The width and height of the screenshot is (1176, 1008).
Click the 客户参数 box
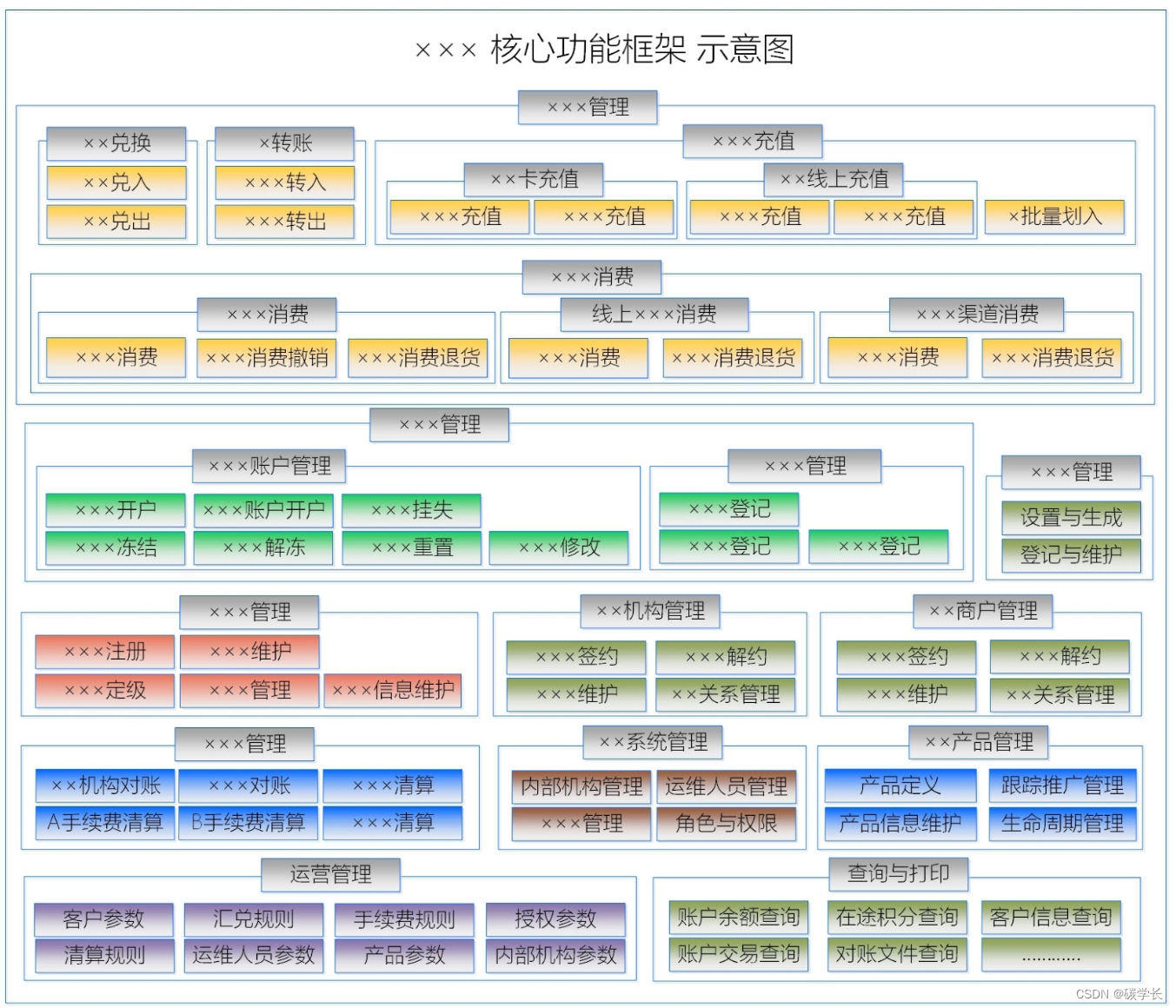103,919
